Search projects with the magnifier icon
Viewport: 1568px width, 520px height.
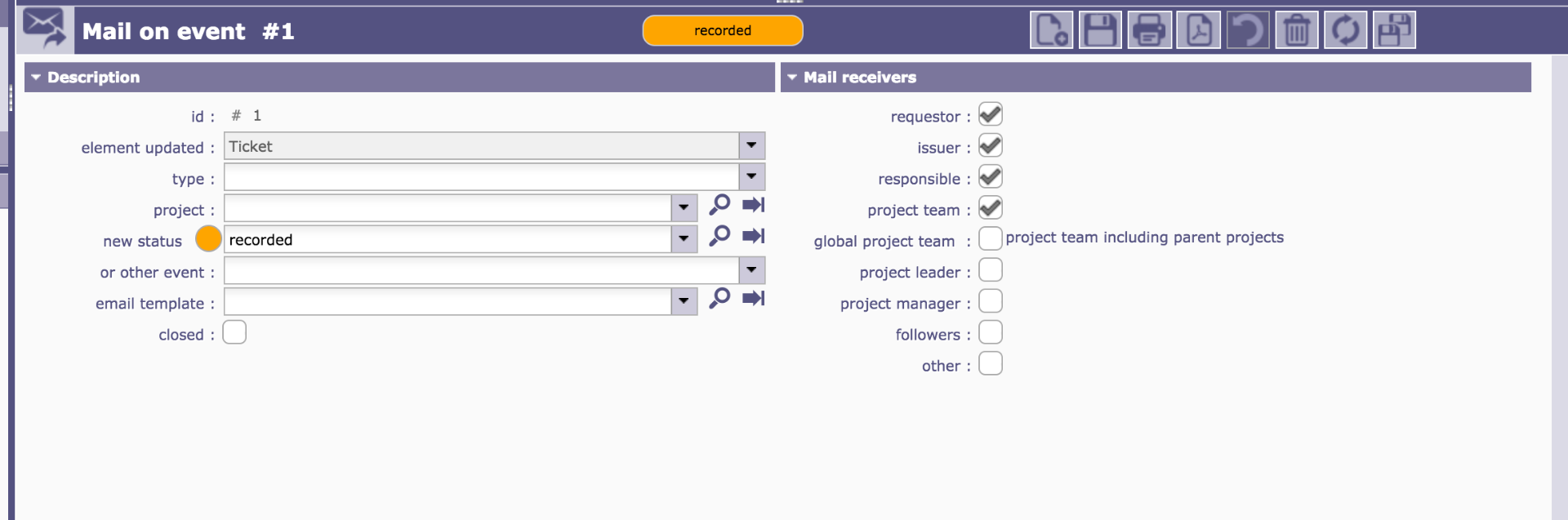(719, 205)
